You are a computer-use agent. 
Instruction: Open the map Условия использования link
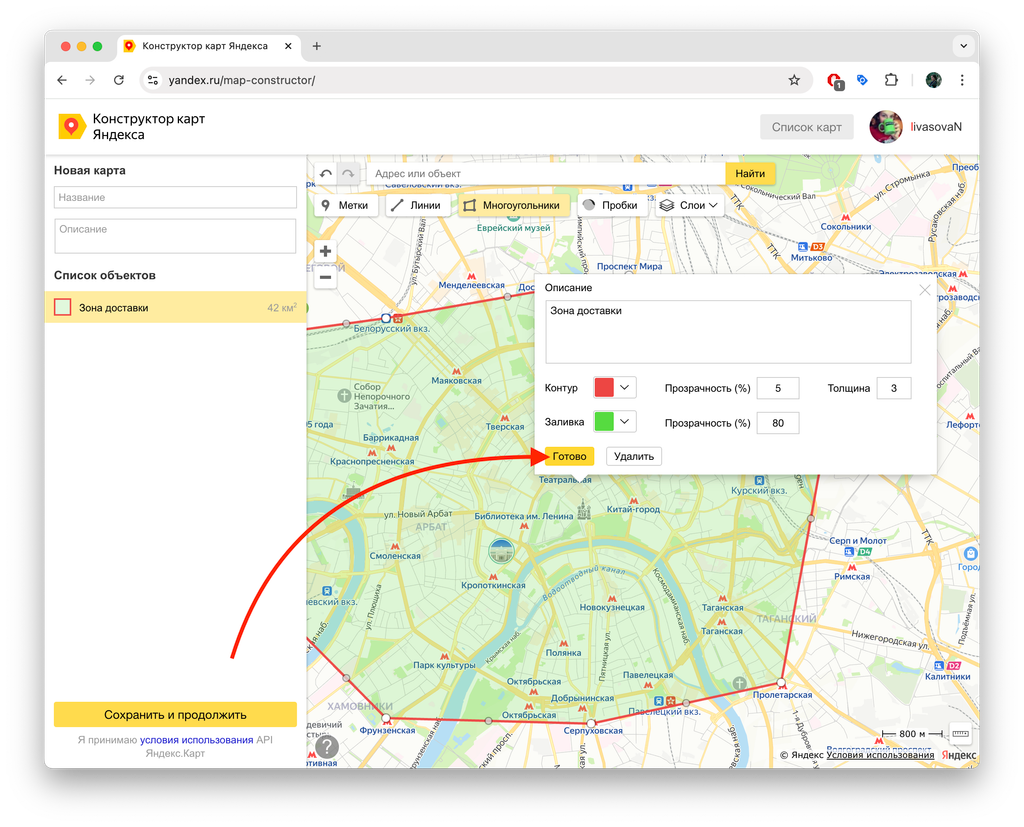(x=880, y=755)
